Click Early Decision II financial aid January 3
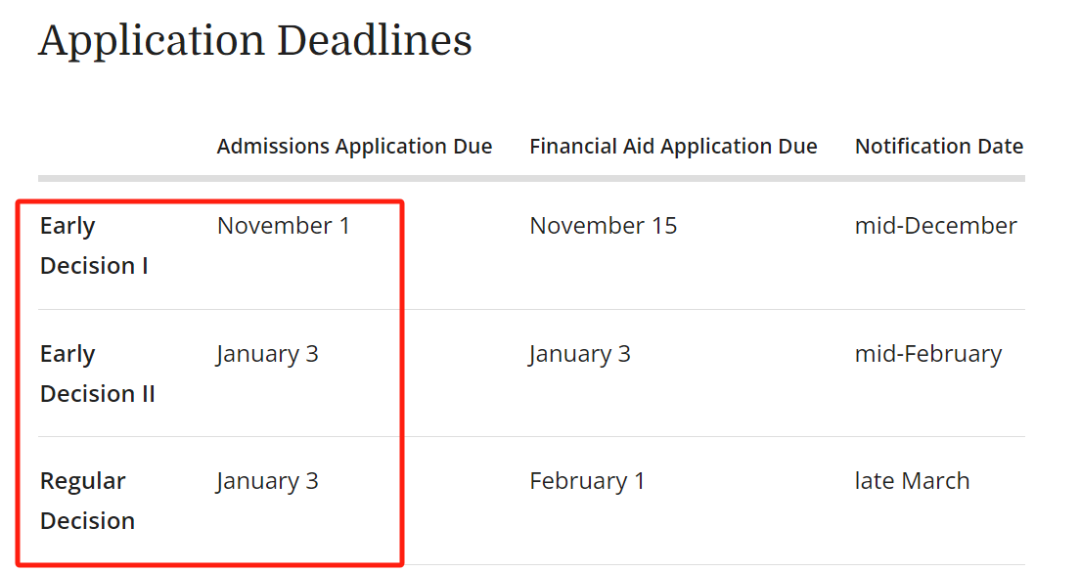 click(579, 354)
